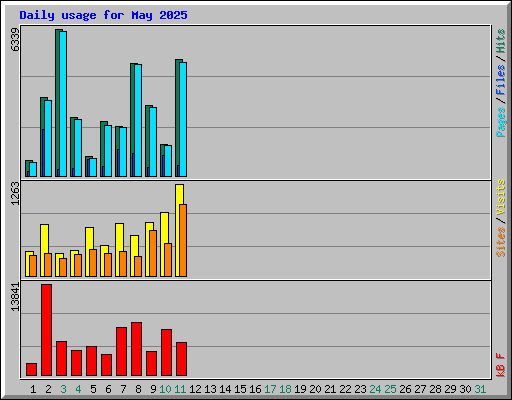Click the green "Hits" legend word
Image resolution: width=512 pixels, height=400 pixels.
(501, 41)
